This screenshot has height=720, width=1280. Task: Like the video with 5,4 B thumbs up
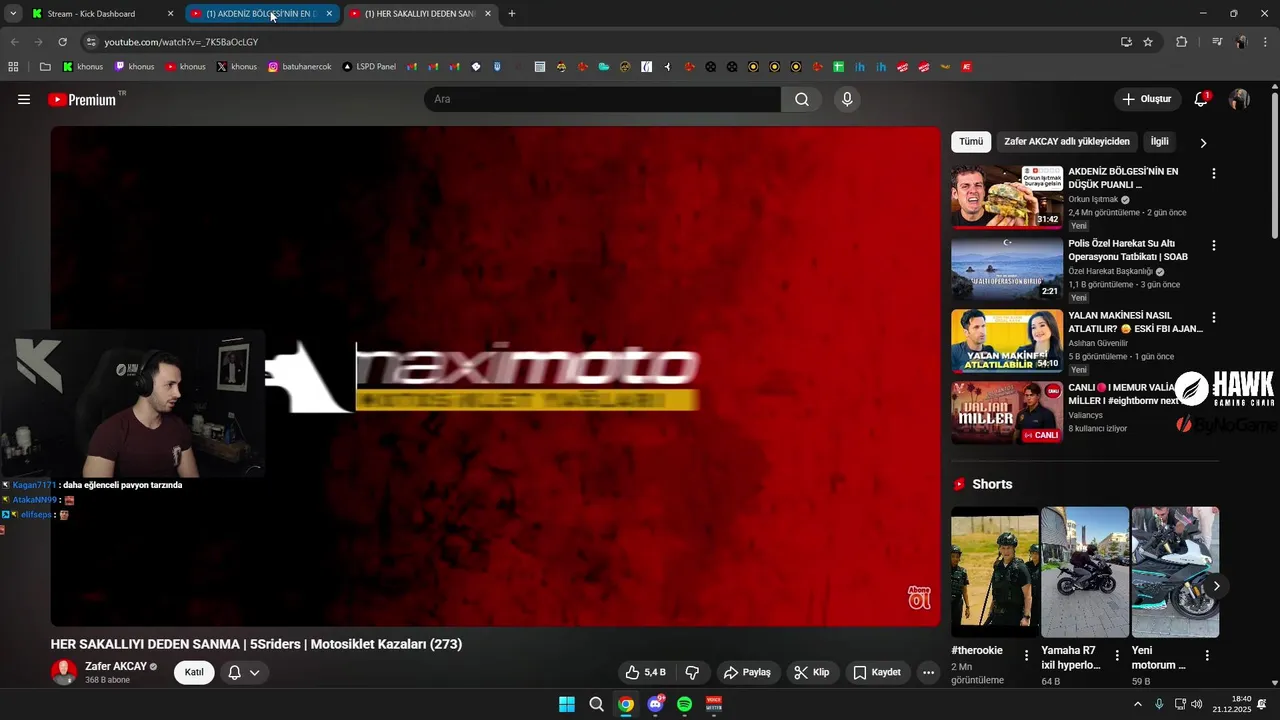[x=645, y=672]
